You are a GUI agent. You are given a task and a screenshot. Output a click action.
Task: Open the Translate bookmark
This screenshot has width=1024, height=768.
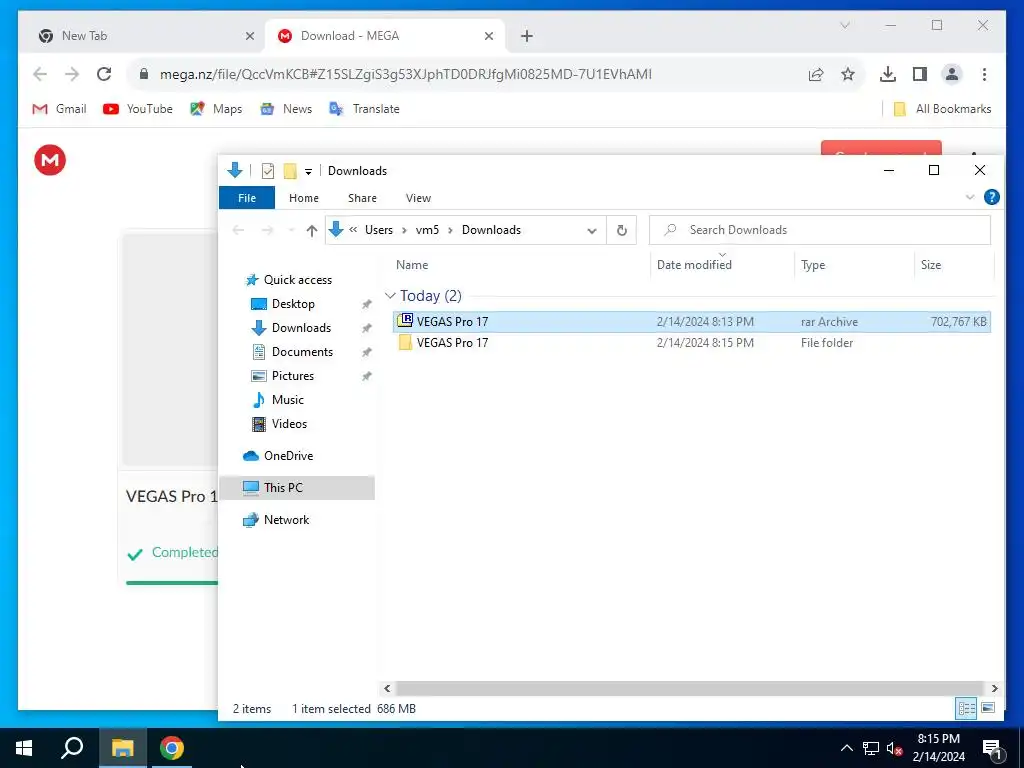coord(364,109)
